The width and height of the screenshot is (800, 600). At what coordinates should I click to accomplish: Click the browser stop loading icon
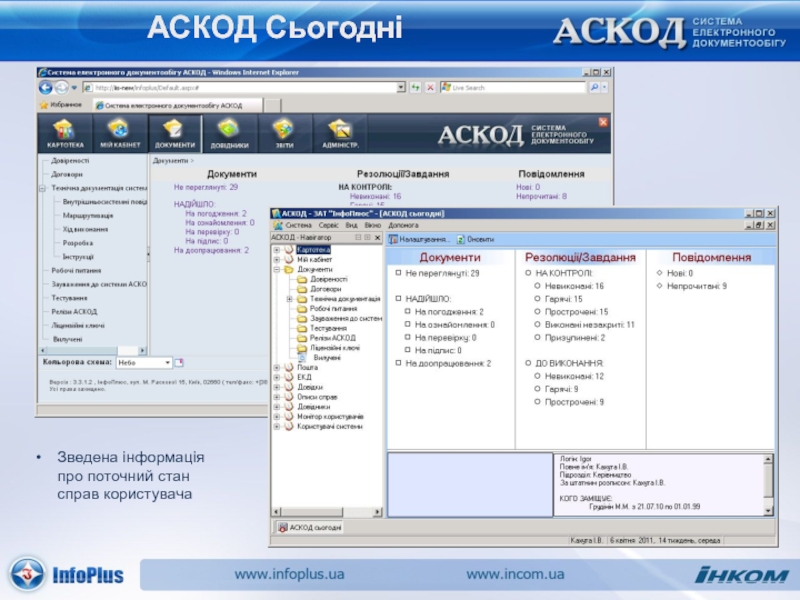pos(430,88)
